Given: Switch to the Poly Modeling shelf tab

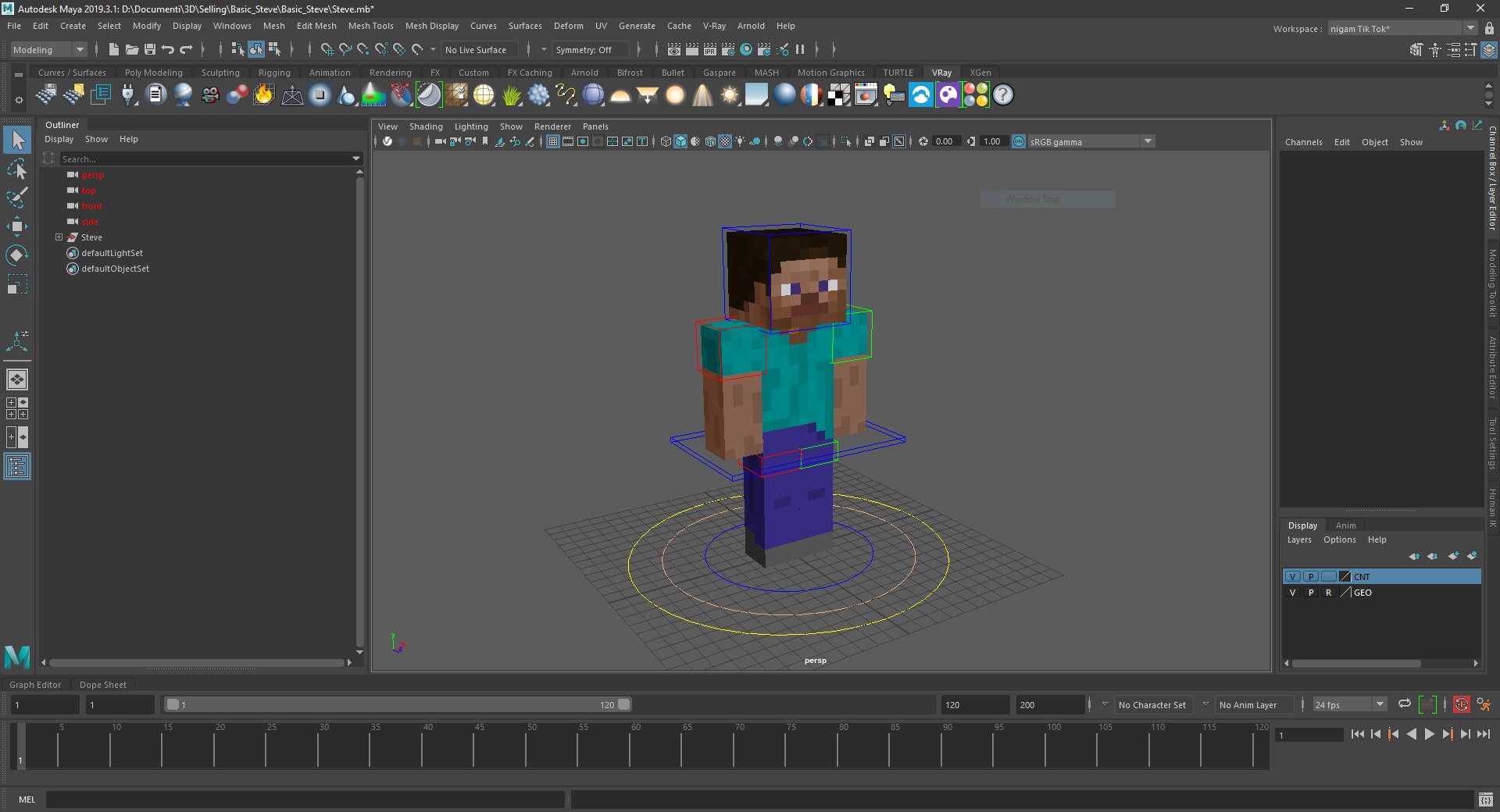Looking at the screenshot, I should click(x=154, y=73).
